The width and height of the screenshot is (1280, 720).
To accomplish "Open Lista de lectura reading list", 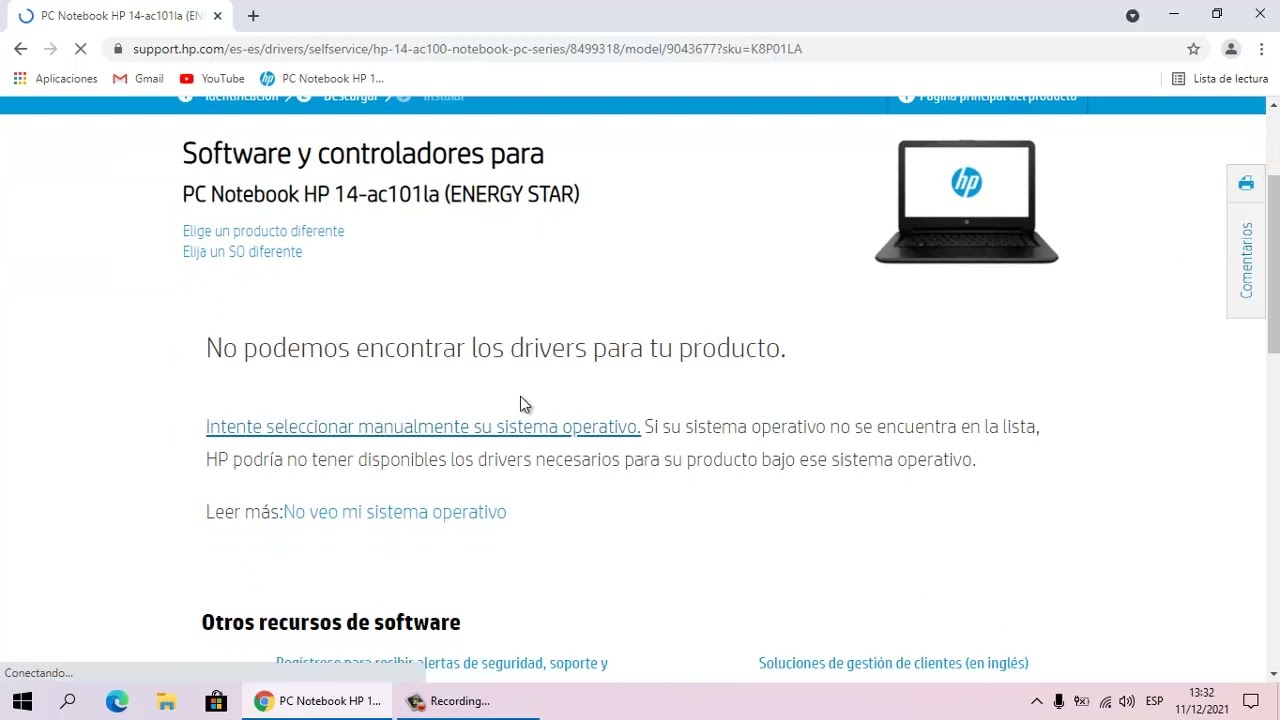I will [x=1220, y=78].
